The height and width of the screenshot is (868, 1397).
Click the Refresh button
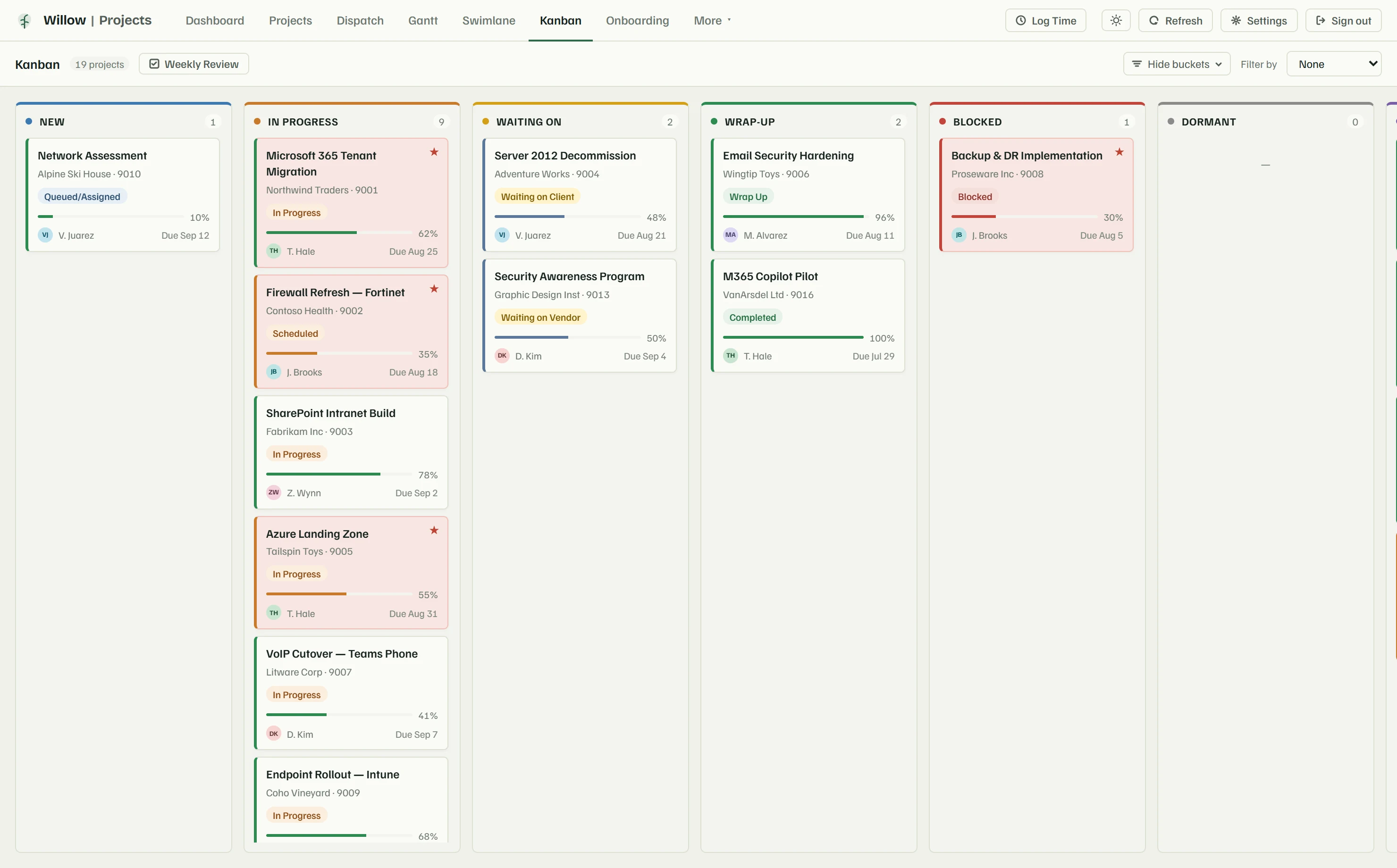[1175, 21]
